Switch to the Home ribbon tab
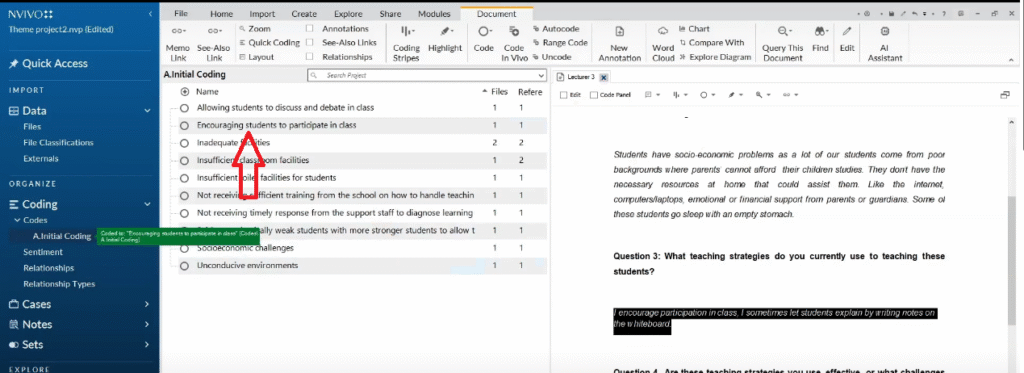Image resolution: width=1024 pixels, height=373 pixels. point(221,14)
